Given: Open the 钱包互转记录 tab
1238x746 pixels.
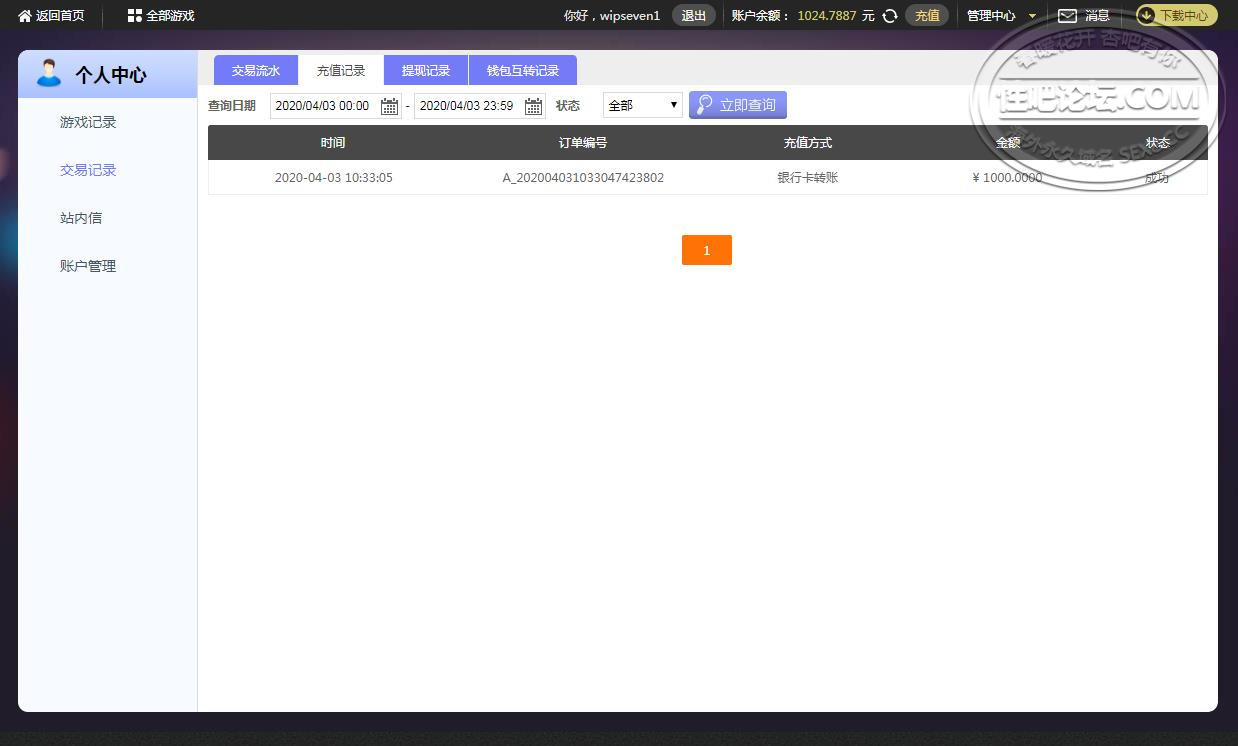Looking at the screenshot, I should (523, 70).
